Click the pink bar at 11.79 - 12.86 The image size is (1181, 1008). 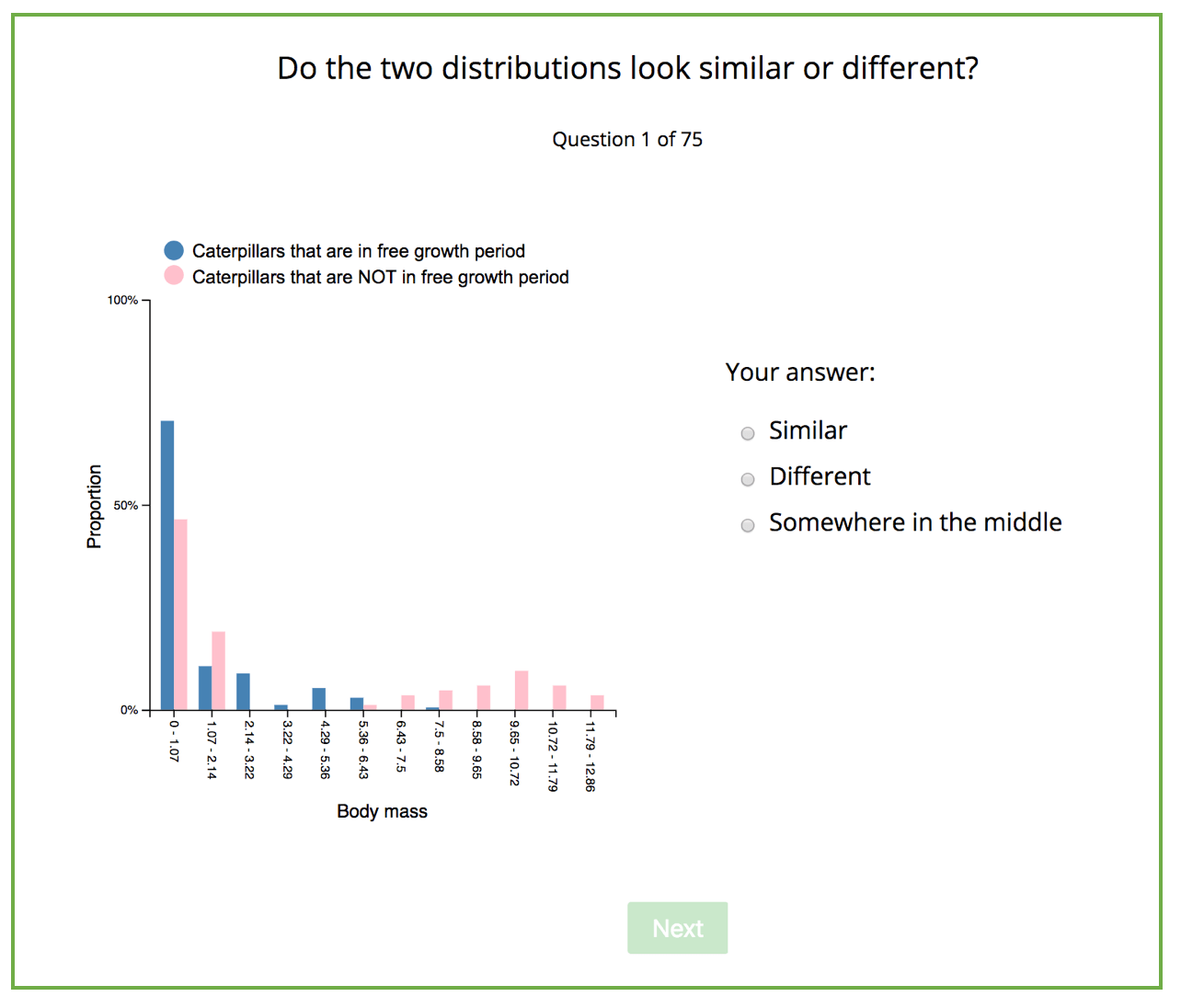coord(597,703)
